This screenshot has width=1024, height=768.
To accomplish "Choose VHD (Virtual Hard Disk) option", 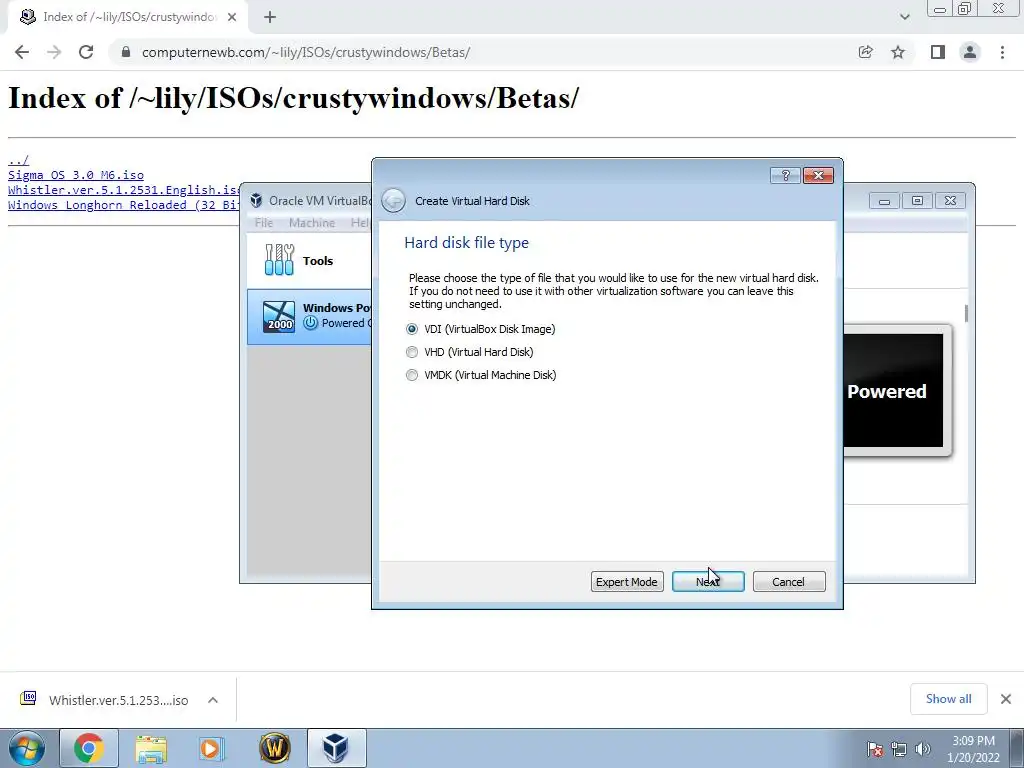I will click(x=411, y=352).
